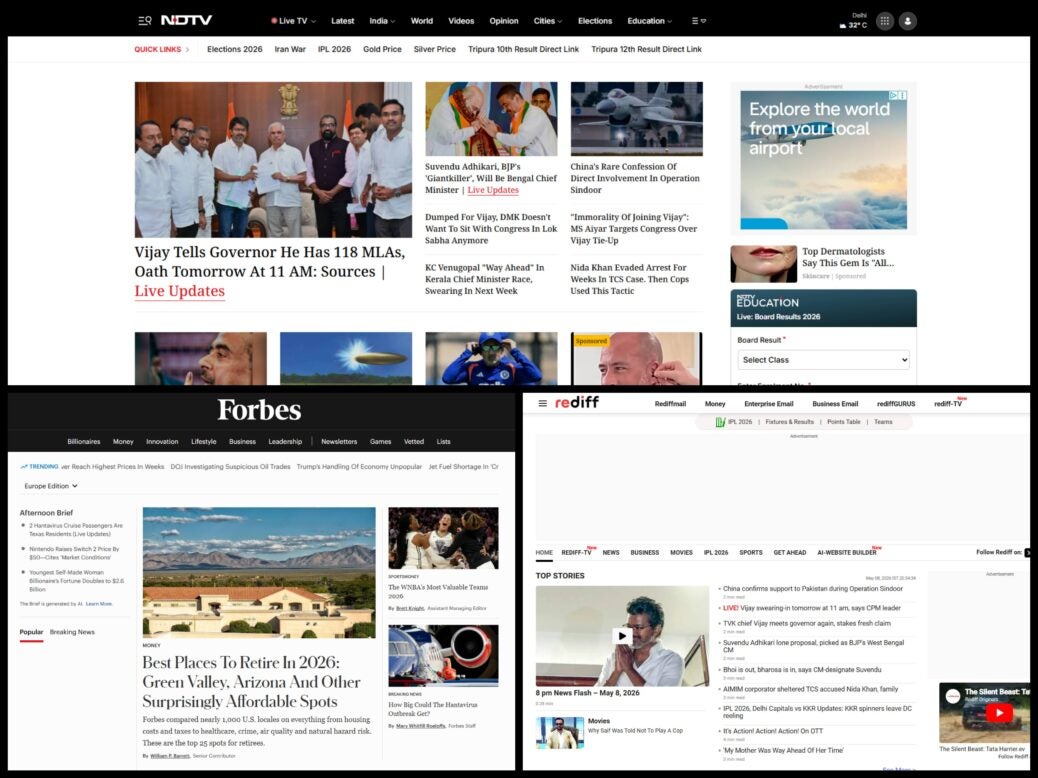The width and height of the screenshot is (1038, 778).
Task: Click the rediff logo
Action: (x=577, y=403)
